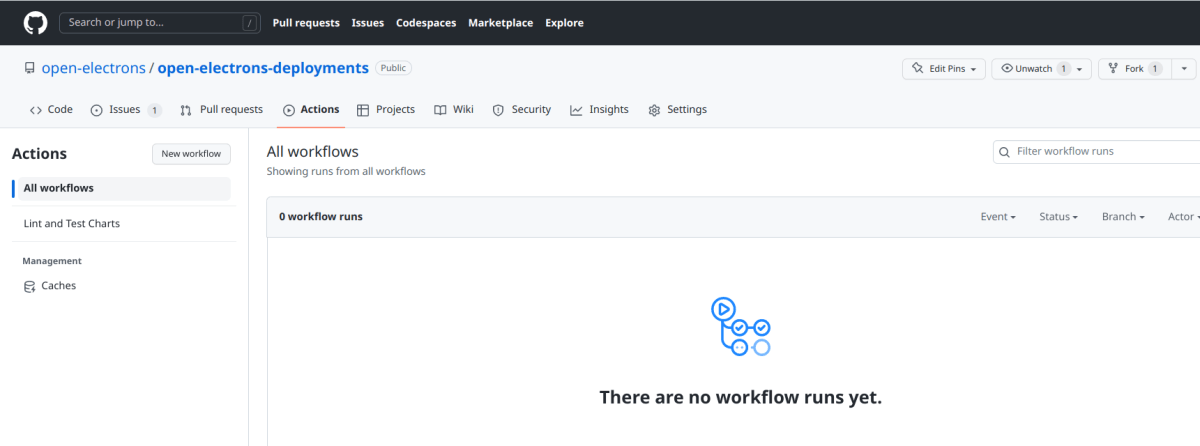This screenshot has width=1200, height=446.
Task: Open the Status filter dropdown
Action: pos(1058,217)
